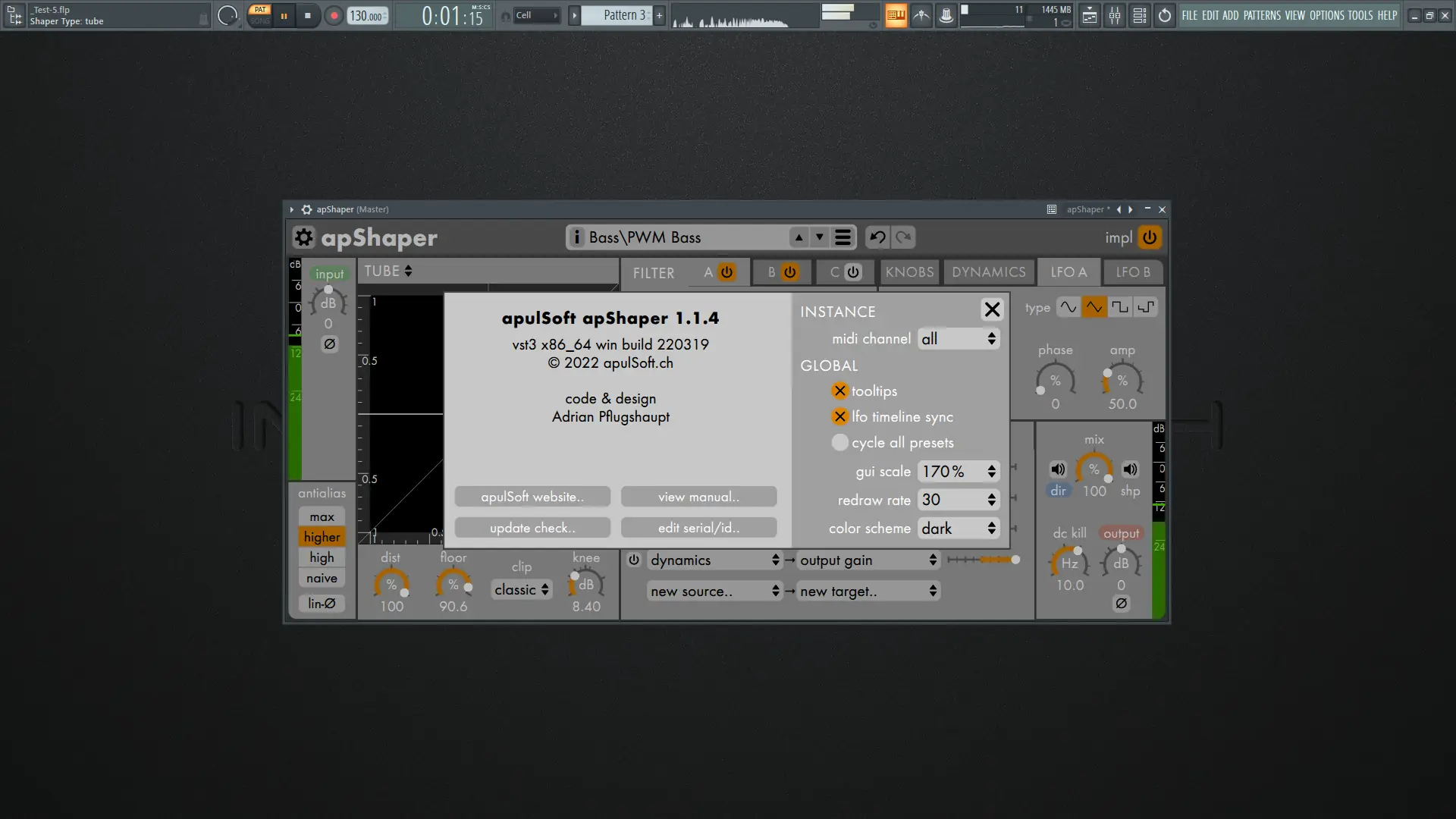Open the color scheme dropdown
This screenshot has height=819, width=1456.
coord(958,529)
